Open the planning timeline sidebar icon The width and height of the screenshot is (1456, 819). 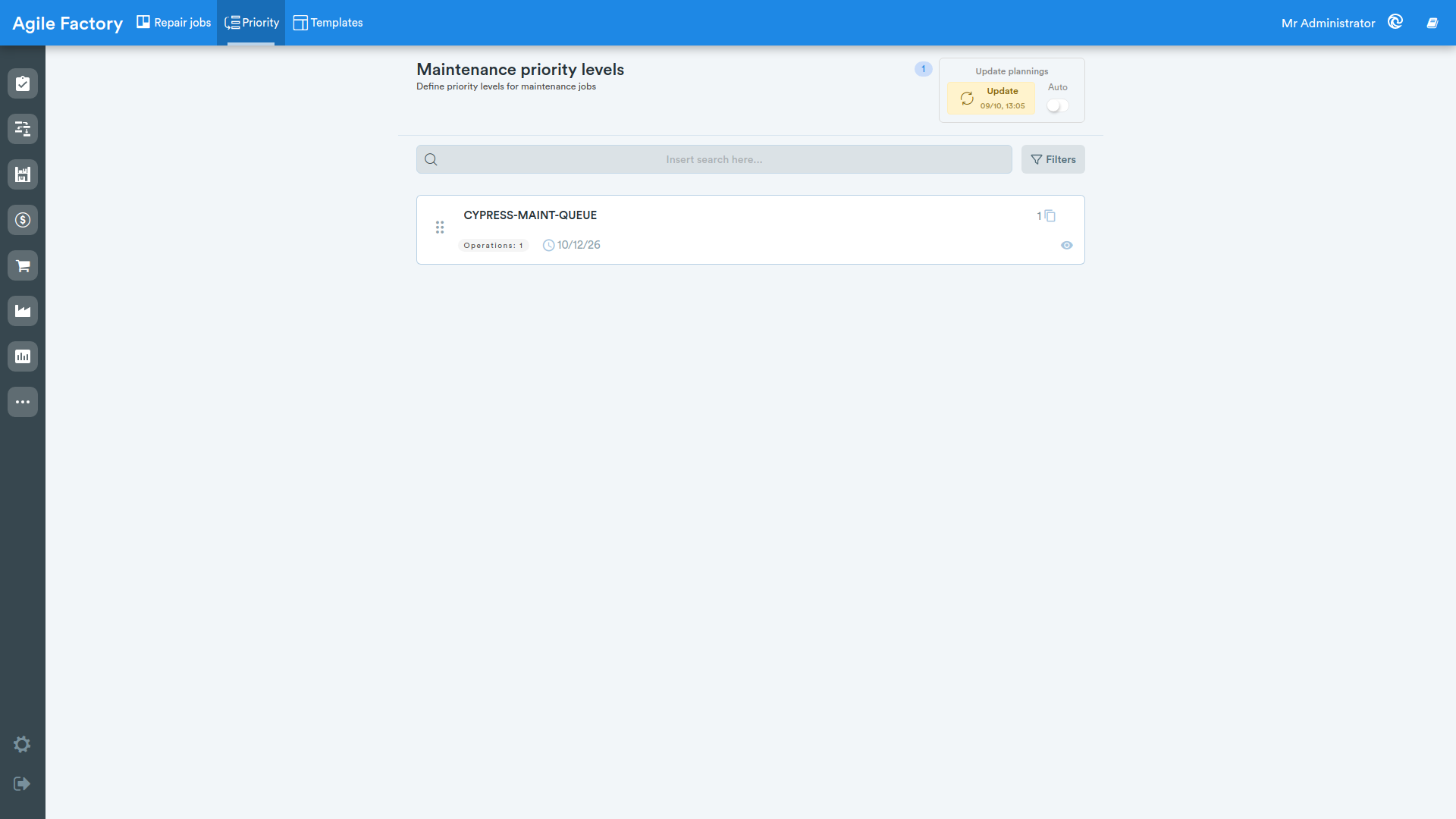(x=23, y=129)
